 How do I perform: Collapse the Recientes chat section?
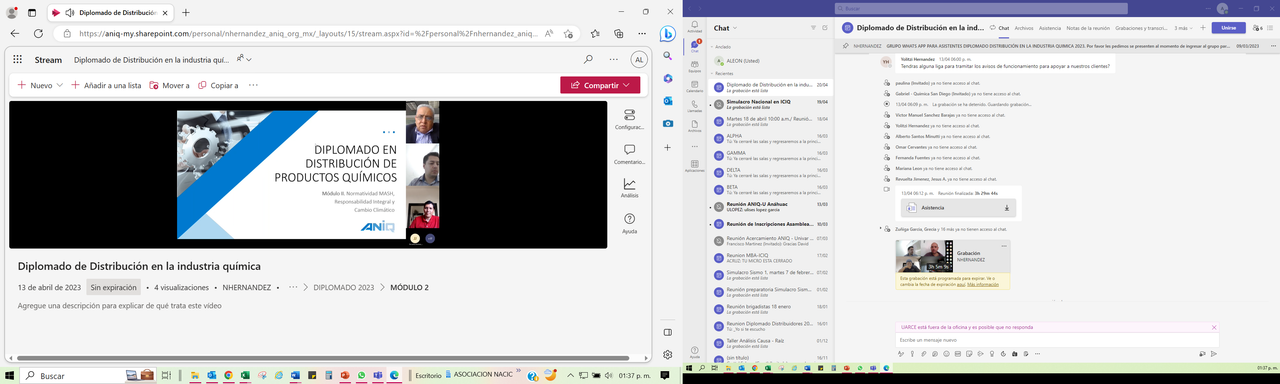712,74
